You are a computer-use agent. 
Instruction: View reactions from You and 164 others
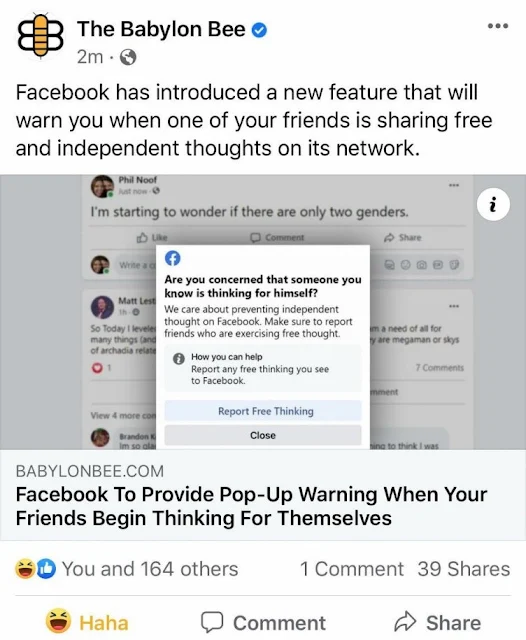(x=150, y=569)
